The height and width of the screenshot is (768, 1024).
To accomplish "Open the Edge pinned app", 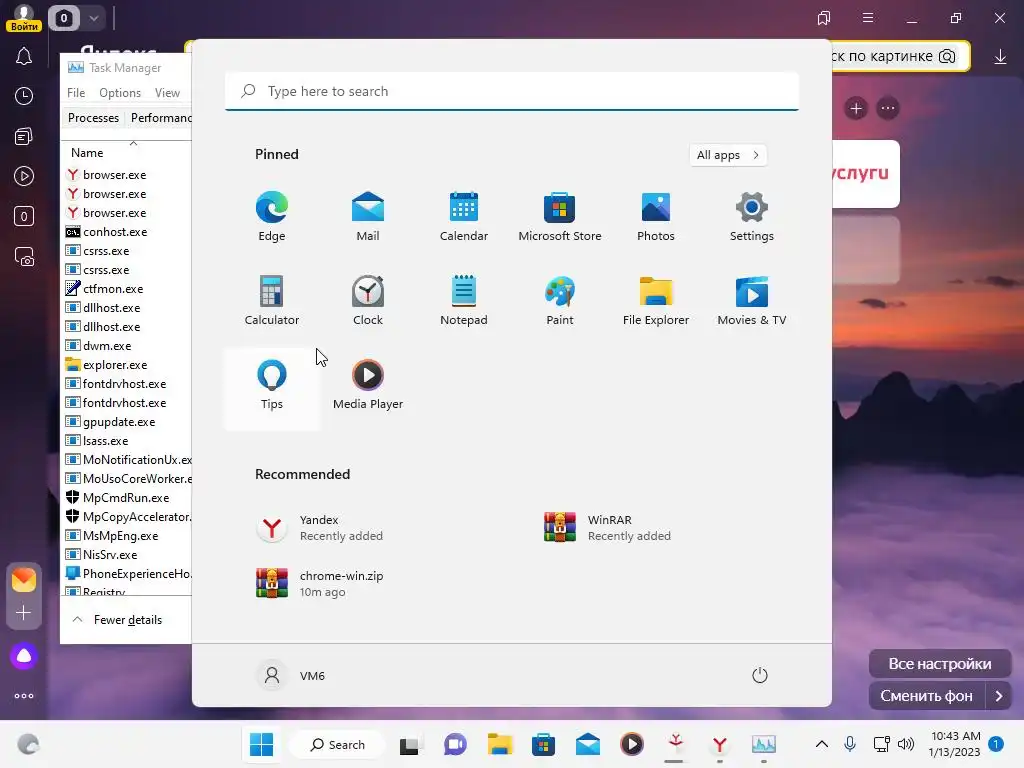I will [272, 217].
